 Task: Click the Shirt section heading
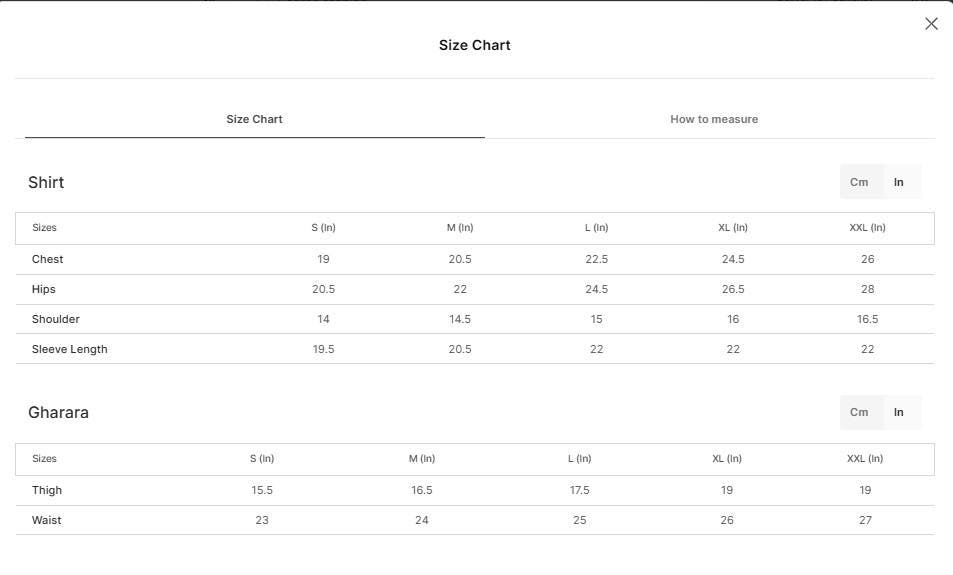pos(46,182)
